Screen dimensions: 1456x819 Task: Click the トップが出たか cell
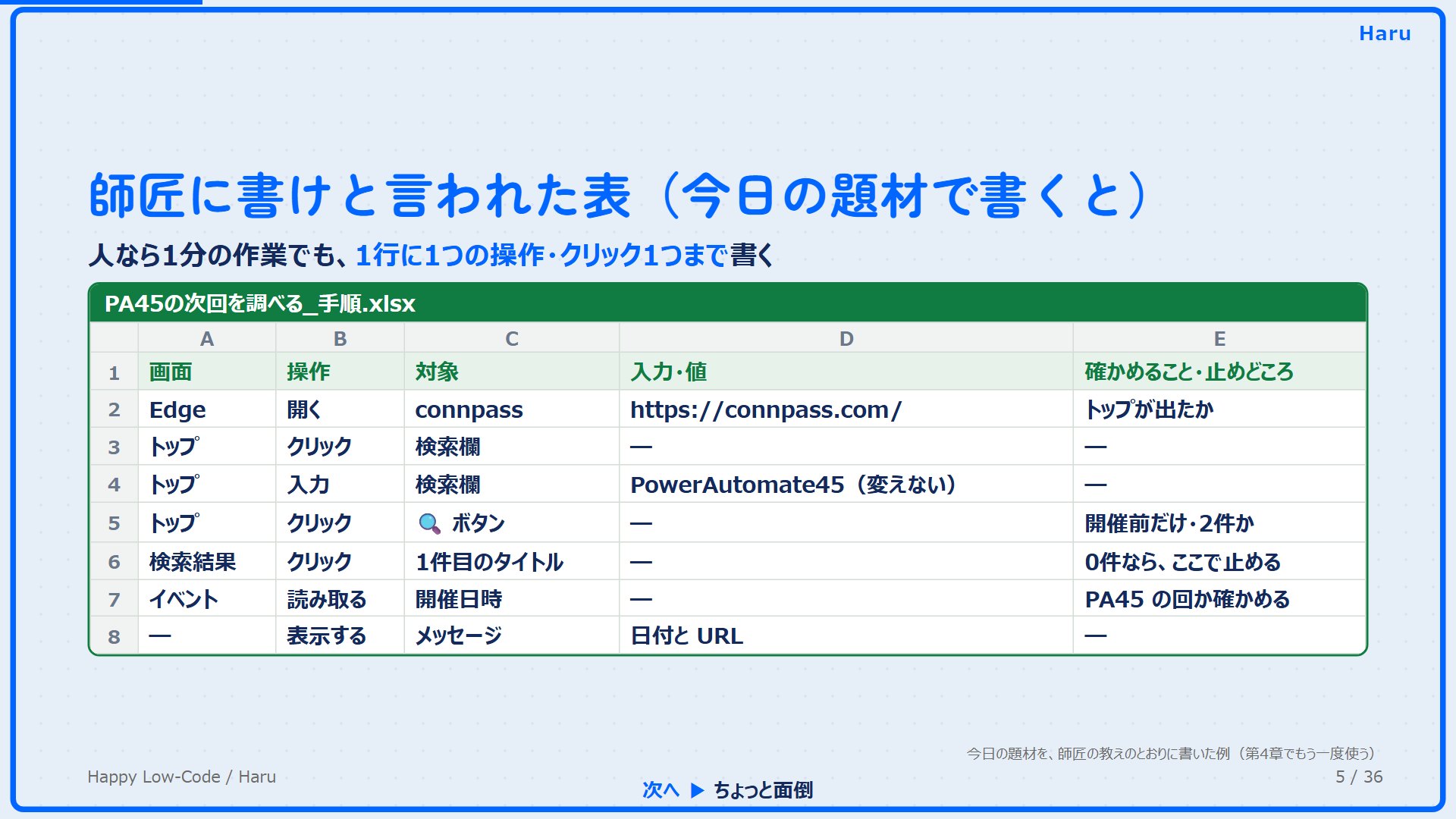pyautogui.click(x=1219, y=409)
